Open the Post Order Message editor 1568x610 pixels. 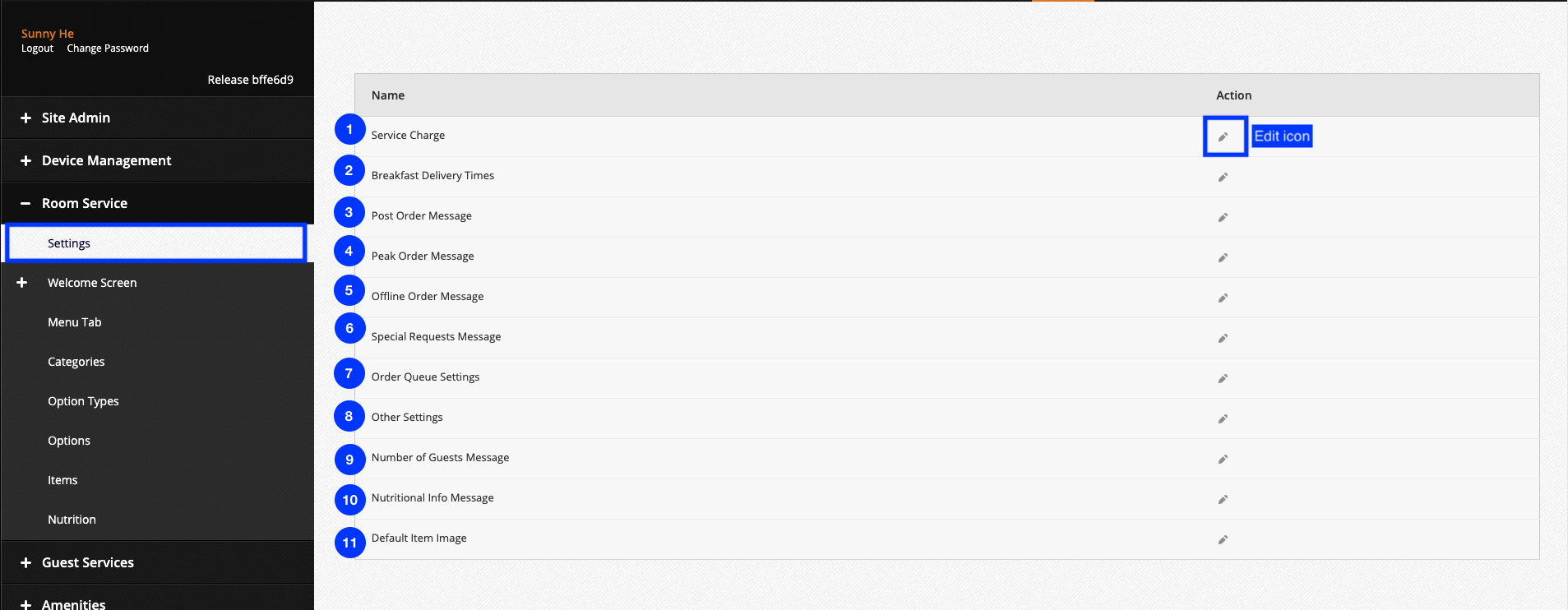pos(1223,217)
